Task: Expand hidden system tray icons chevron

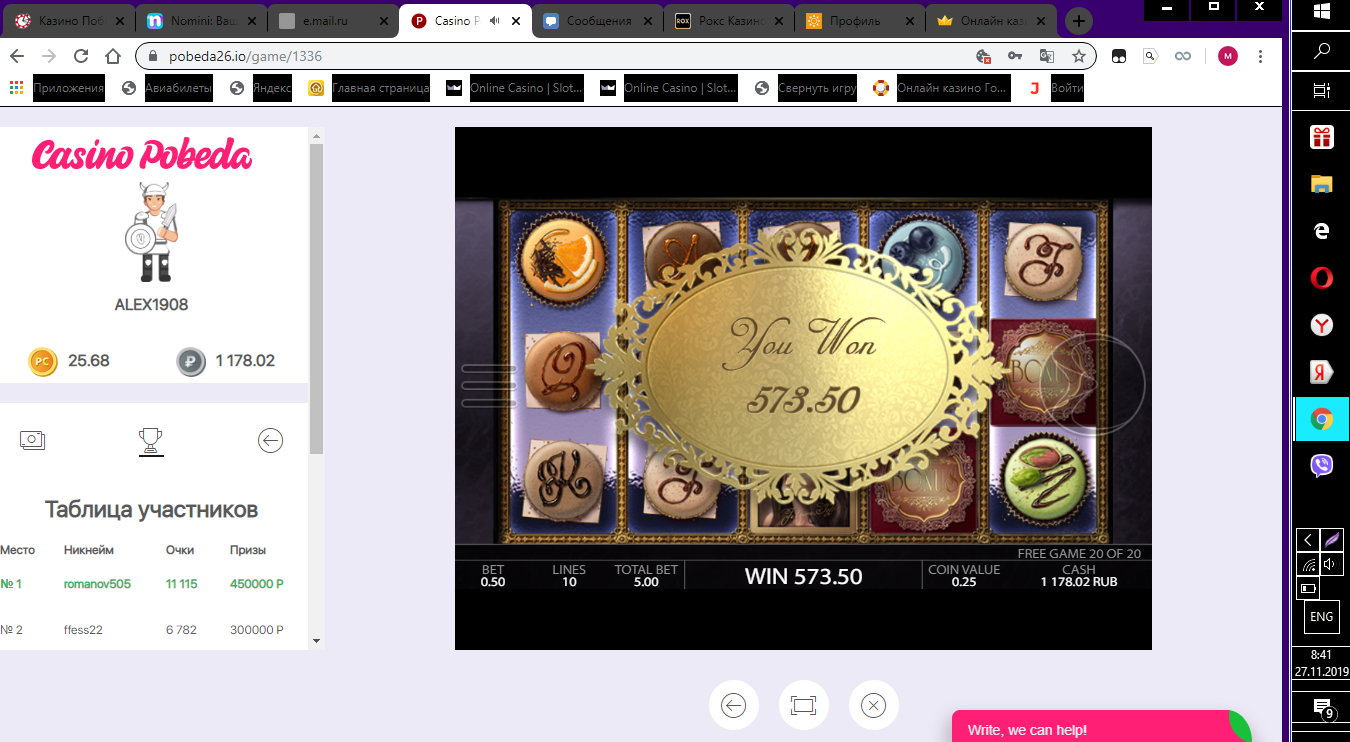Action: pos(1307,540)
